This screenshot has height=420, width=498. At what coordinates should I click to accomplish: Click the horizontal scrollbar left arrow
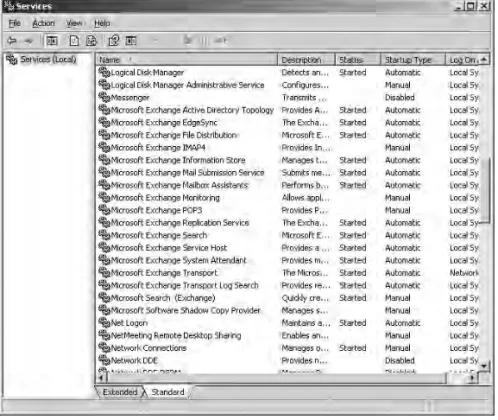pos(102,378)
